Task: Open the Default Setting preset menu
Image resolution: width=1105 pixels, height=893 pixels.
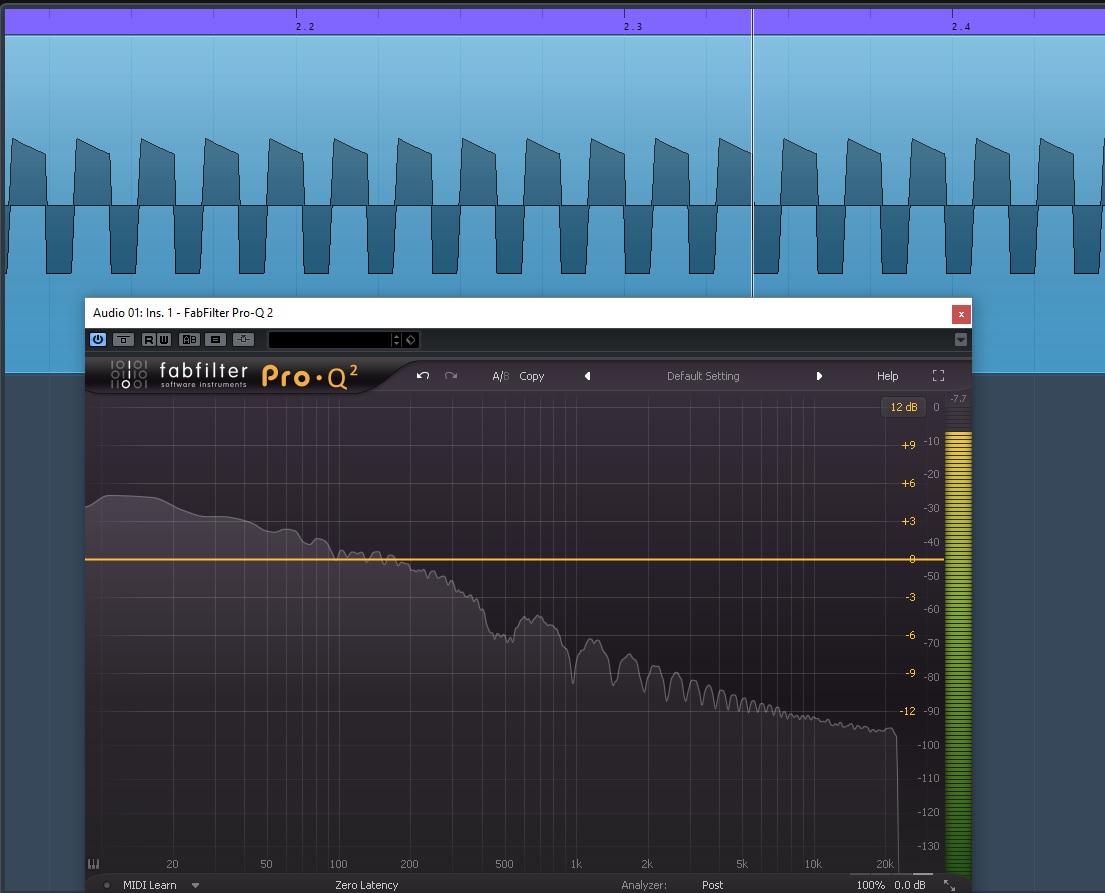Action: coord(703,376)
